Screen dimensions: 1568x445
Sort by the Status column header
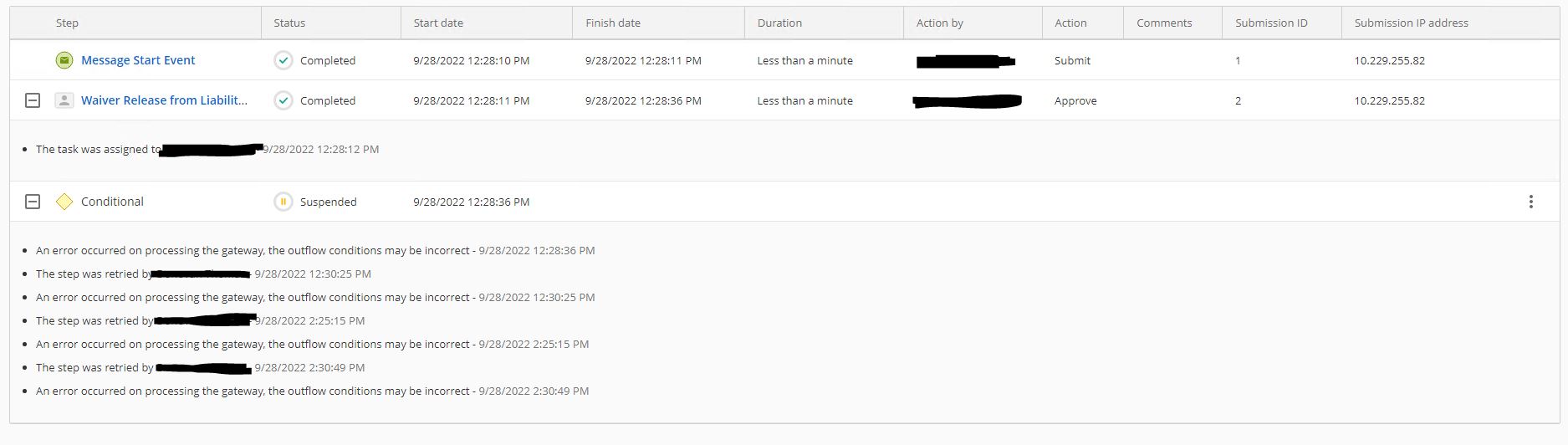pos(289,23)
